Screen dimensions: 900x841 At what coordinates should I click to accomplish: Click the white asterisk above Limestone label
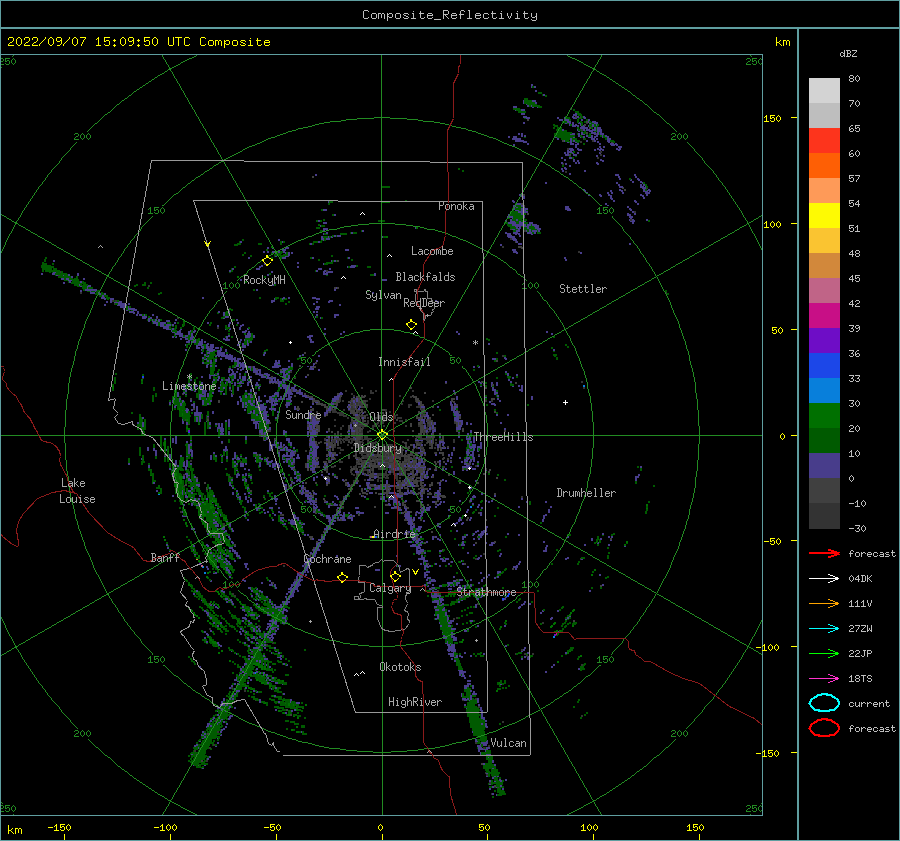[x=189, y=377]
